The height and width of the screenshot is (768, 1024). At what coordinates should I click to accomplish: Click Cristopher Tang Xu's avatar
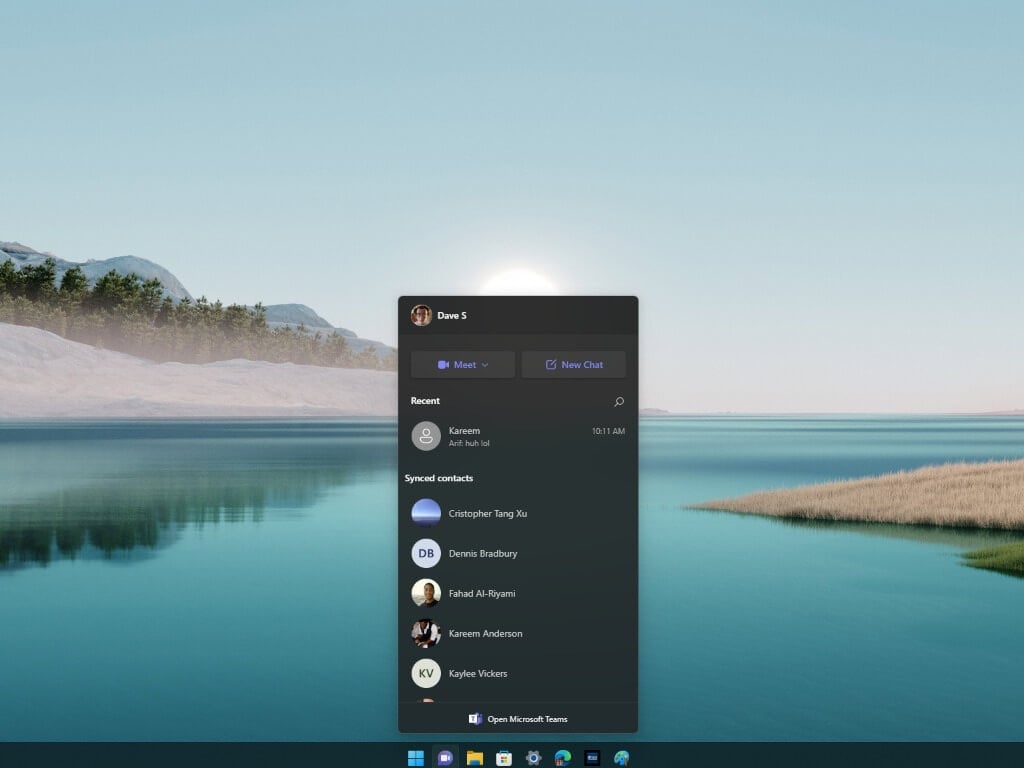click(426, 513)
